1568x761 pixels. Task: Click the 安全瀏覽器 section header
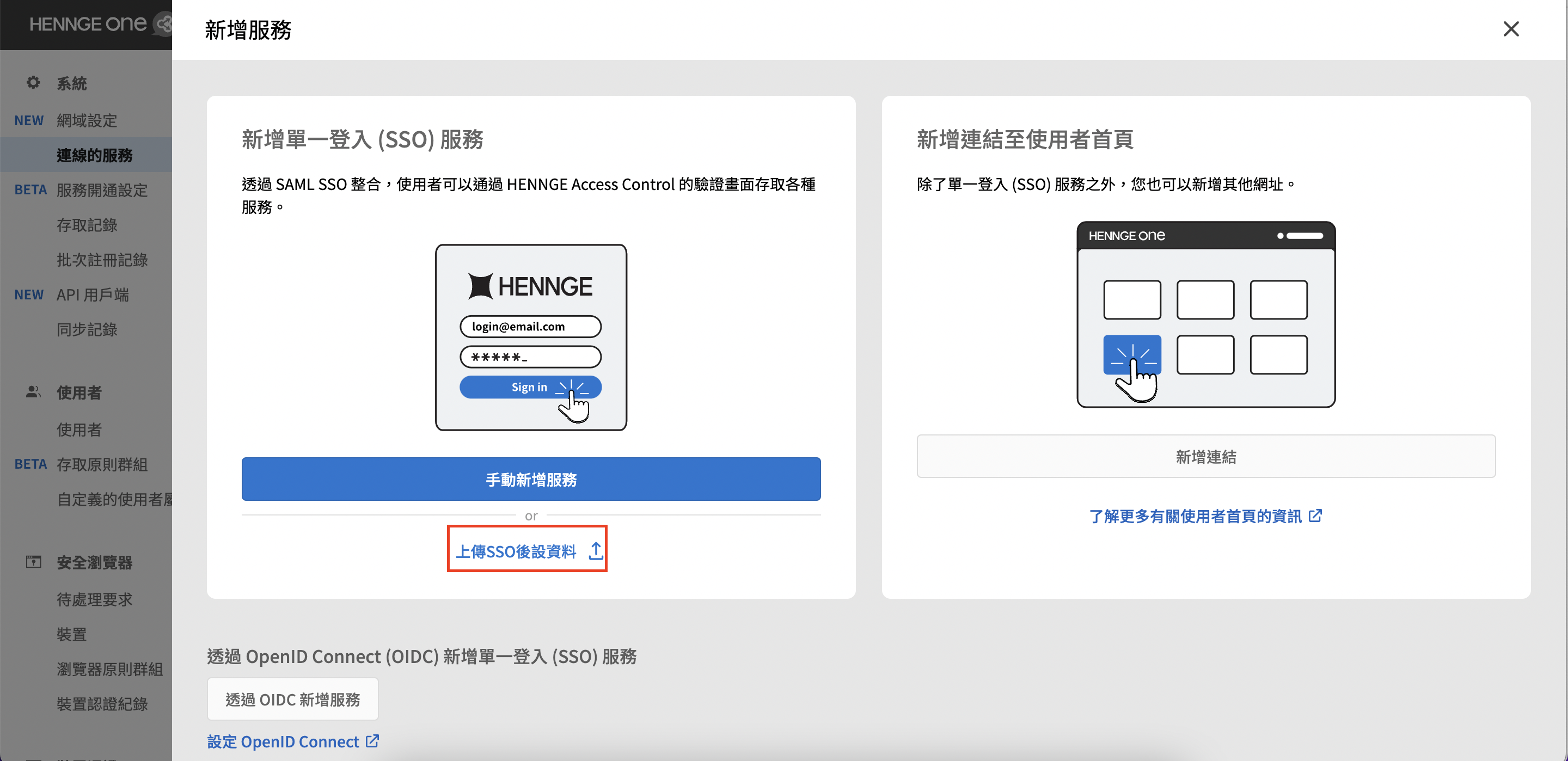coord(94,562)
